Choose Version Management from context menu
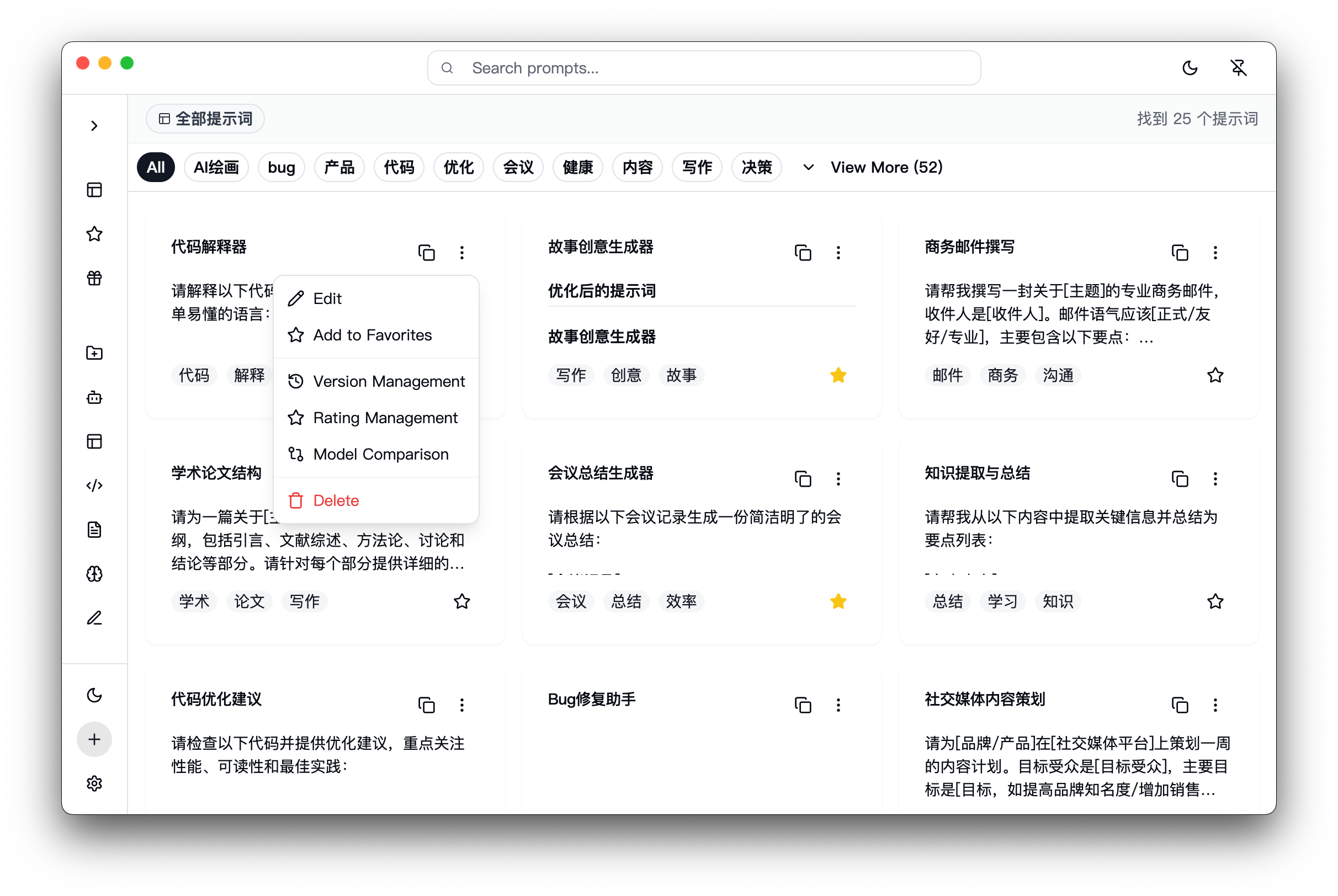The height and width of the screenshot is (896, 1338). [x=389, y=381]
